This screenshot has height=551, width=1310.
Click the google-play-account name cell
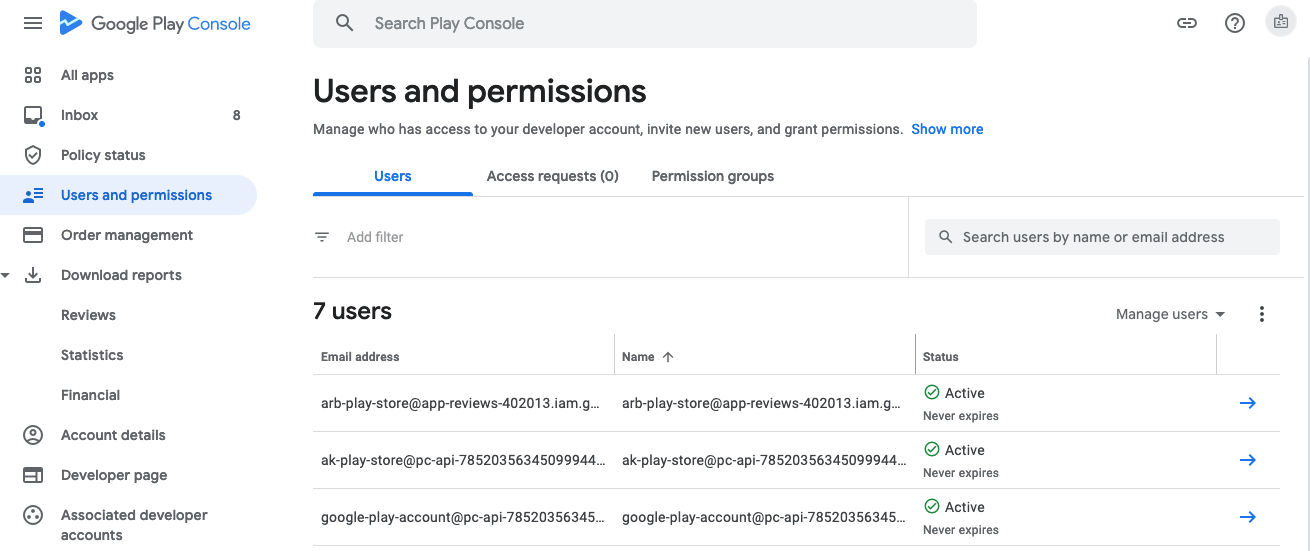(x=765, y=517)
